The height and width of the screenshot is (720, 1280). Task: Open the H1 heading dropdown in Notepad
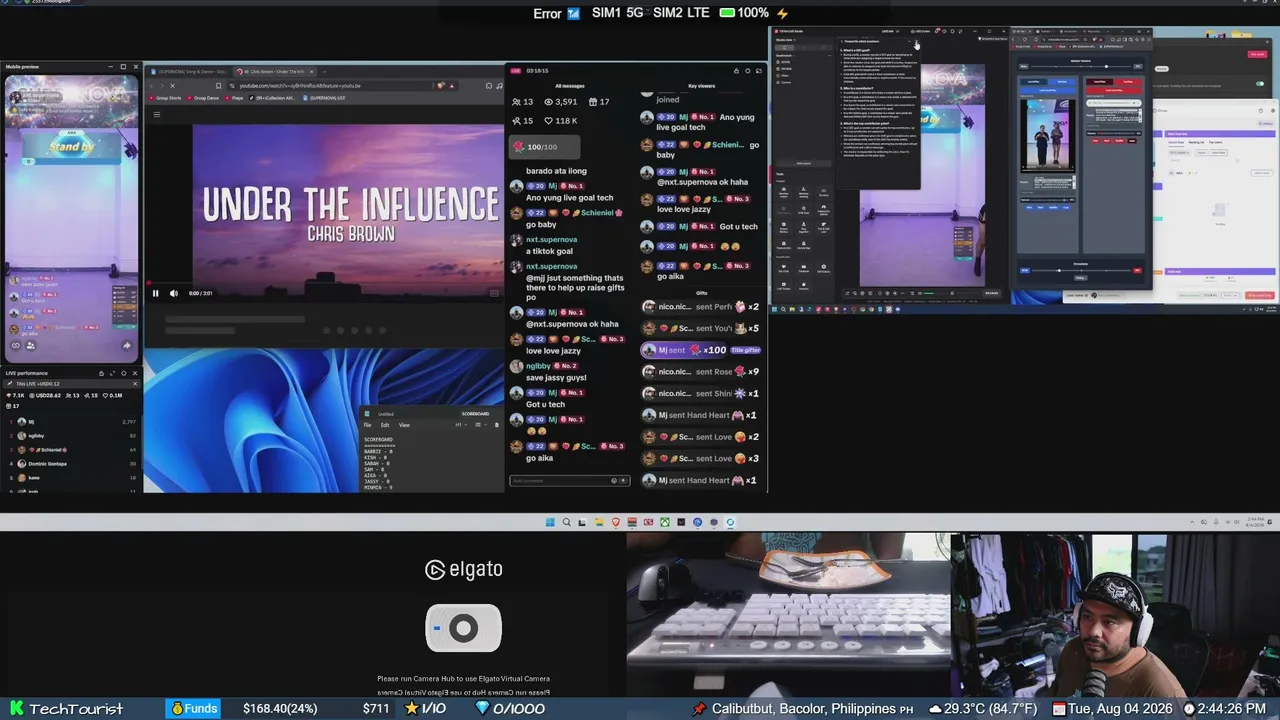tap(459, 425)
